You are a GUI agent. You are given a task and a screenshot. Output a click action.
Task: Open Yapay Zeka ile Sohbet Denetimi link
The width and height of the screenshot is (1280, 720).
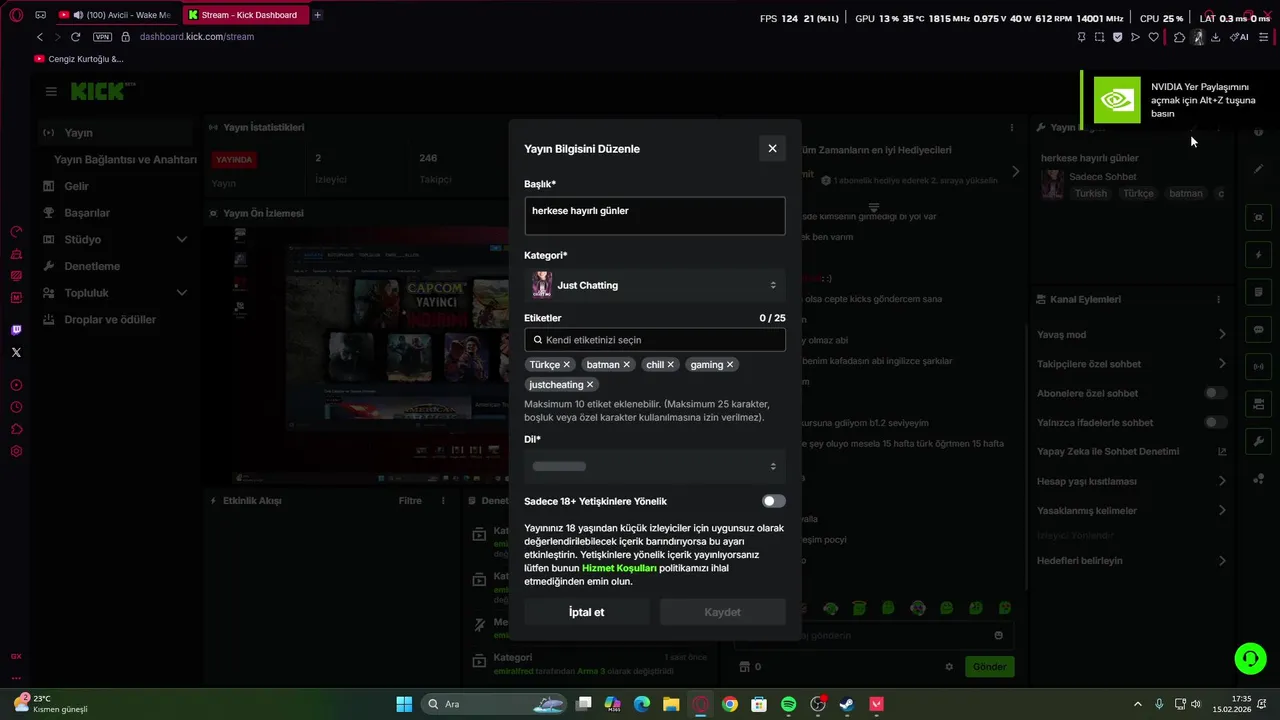(1222, 452)
